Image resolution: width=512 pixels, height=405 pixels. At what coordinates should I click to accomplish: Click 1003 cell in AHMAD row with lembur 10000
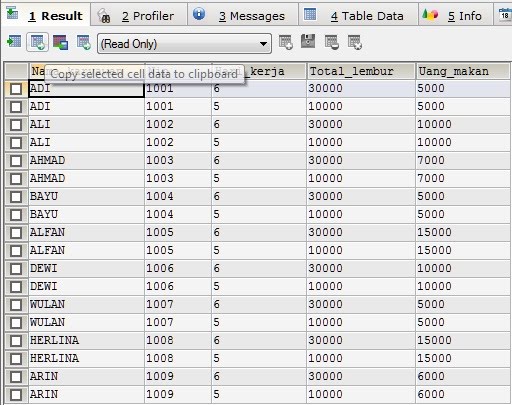click(x=178, y=178)
